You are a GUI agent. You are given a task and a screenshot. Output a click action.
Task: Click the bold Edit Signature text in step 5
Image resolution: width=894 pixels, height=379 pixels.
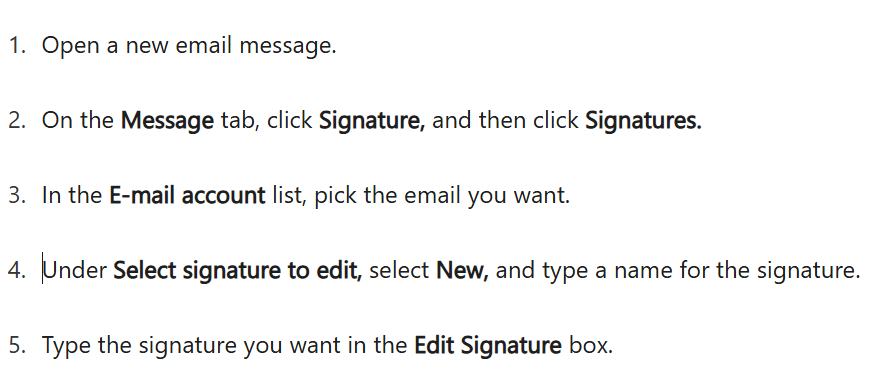point(487,345)
